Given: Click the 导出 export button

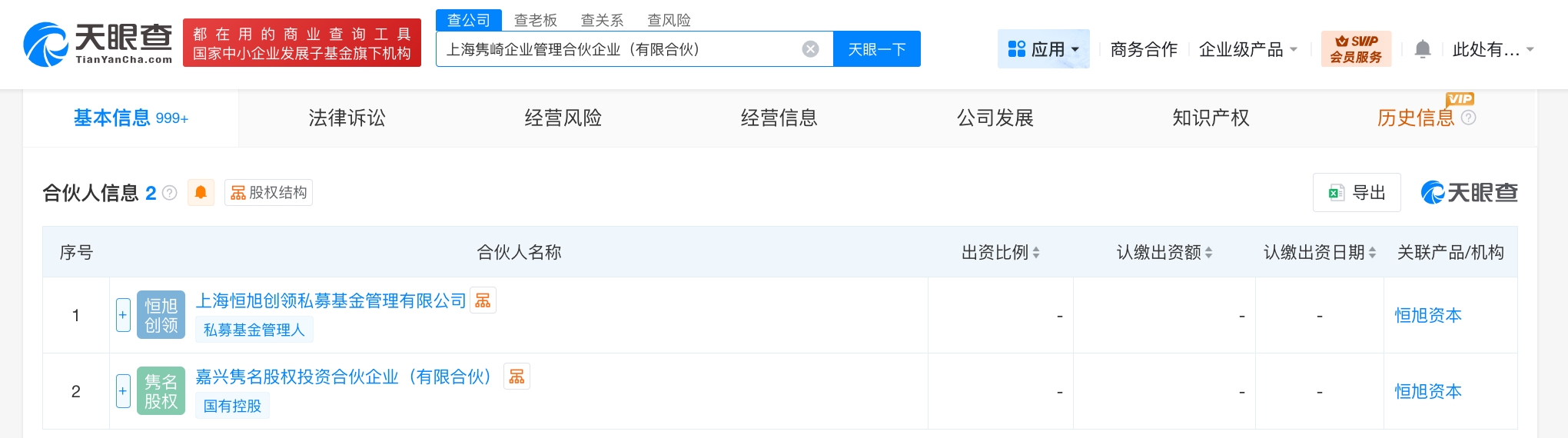Looking at the screenshot, I should [x=1357, y=192].
